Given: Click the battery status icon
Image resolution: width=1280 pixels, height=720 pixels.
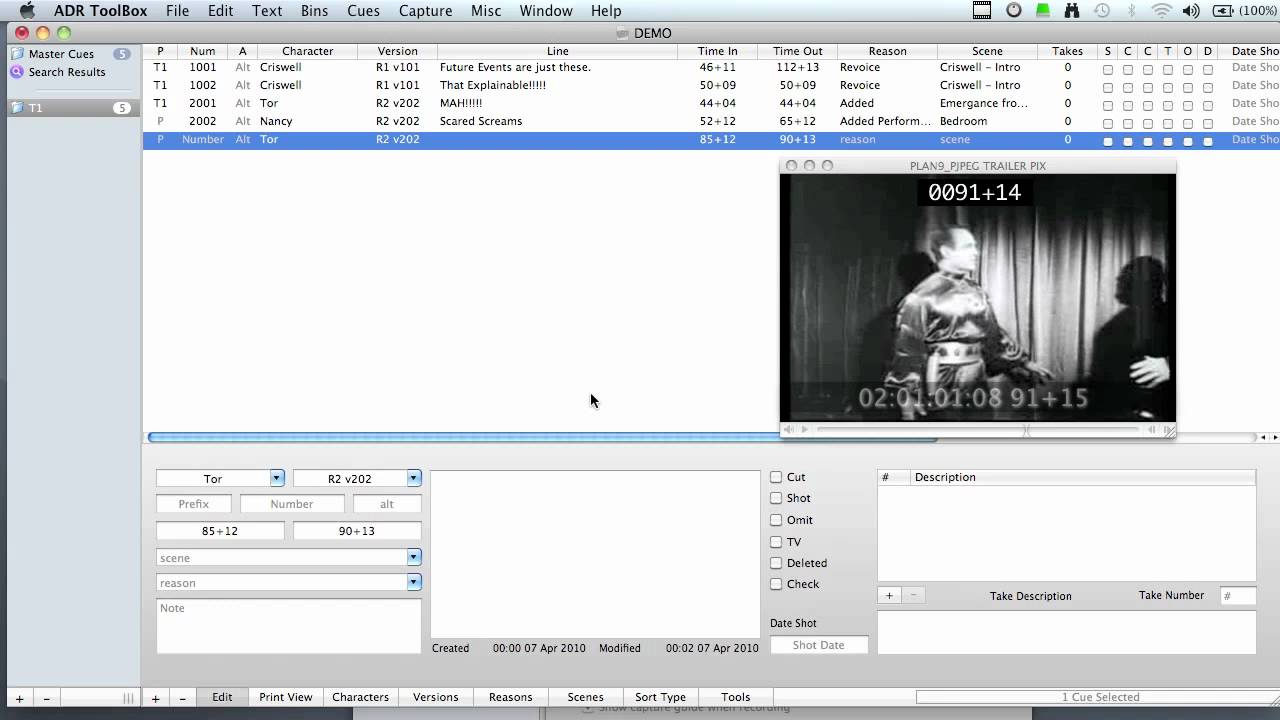Looking at the screenshot, I should click(x=1223, y=11).
